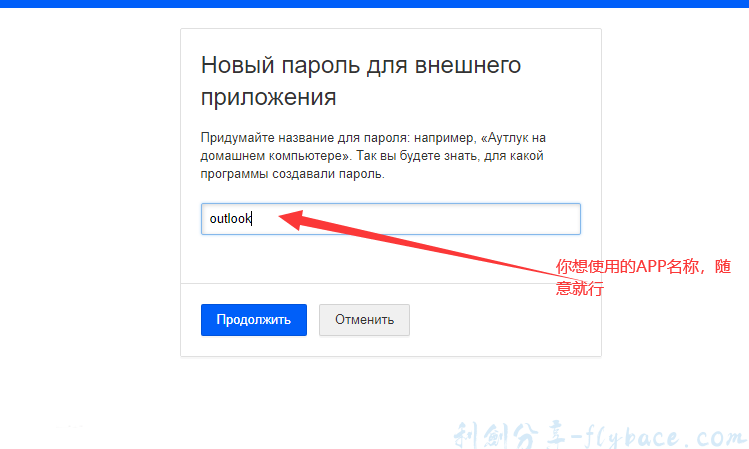Click the Продолжить button
The height and width of the screenshot is (449, 749).
point(253,320)
